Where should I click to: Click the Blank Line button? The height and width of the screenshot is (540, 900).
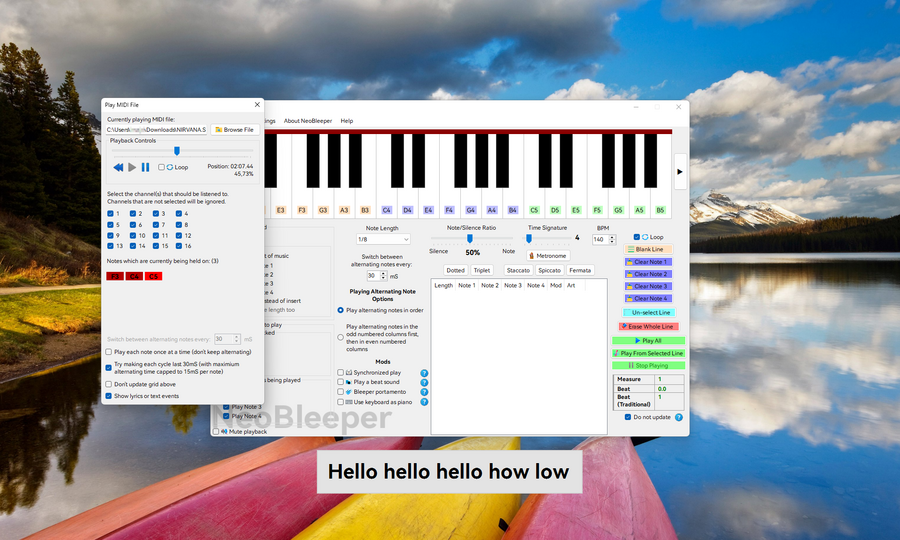click(648, 250)
